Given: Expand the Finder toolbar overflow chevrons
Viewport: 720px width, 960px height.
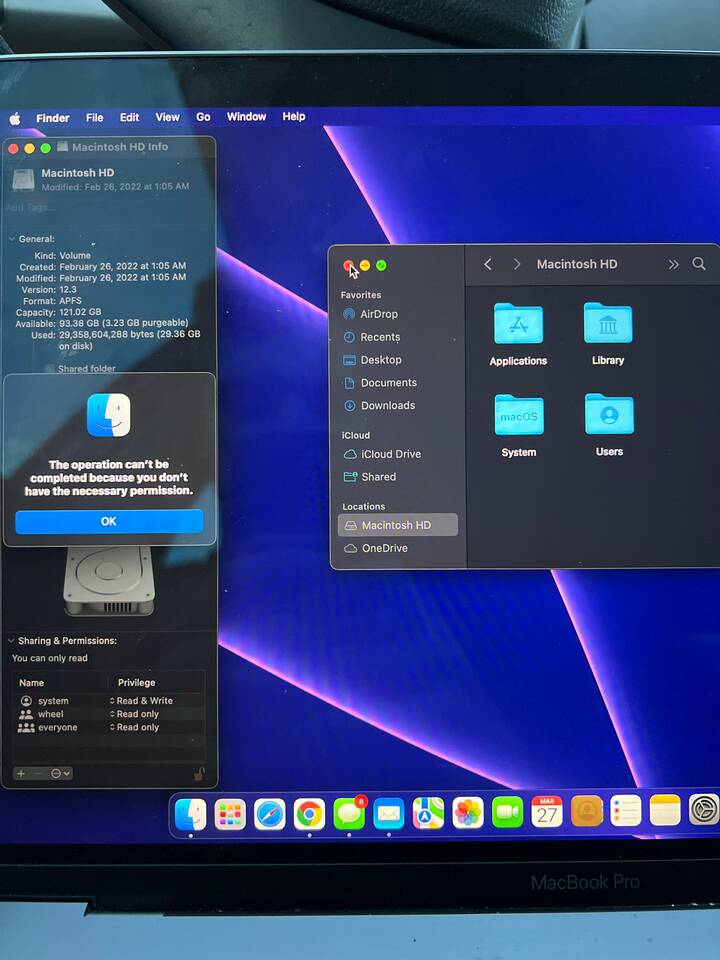Looking at the screenshot, I should (x=673, y=264).
